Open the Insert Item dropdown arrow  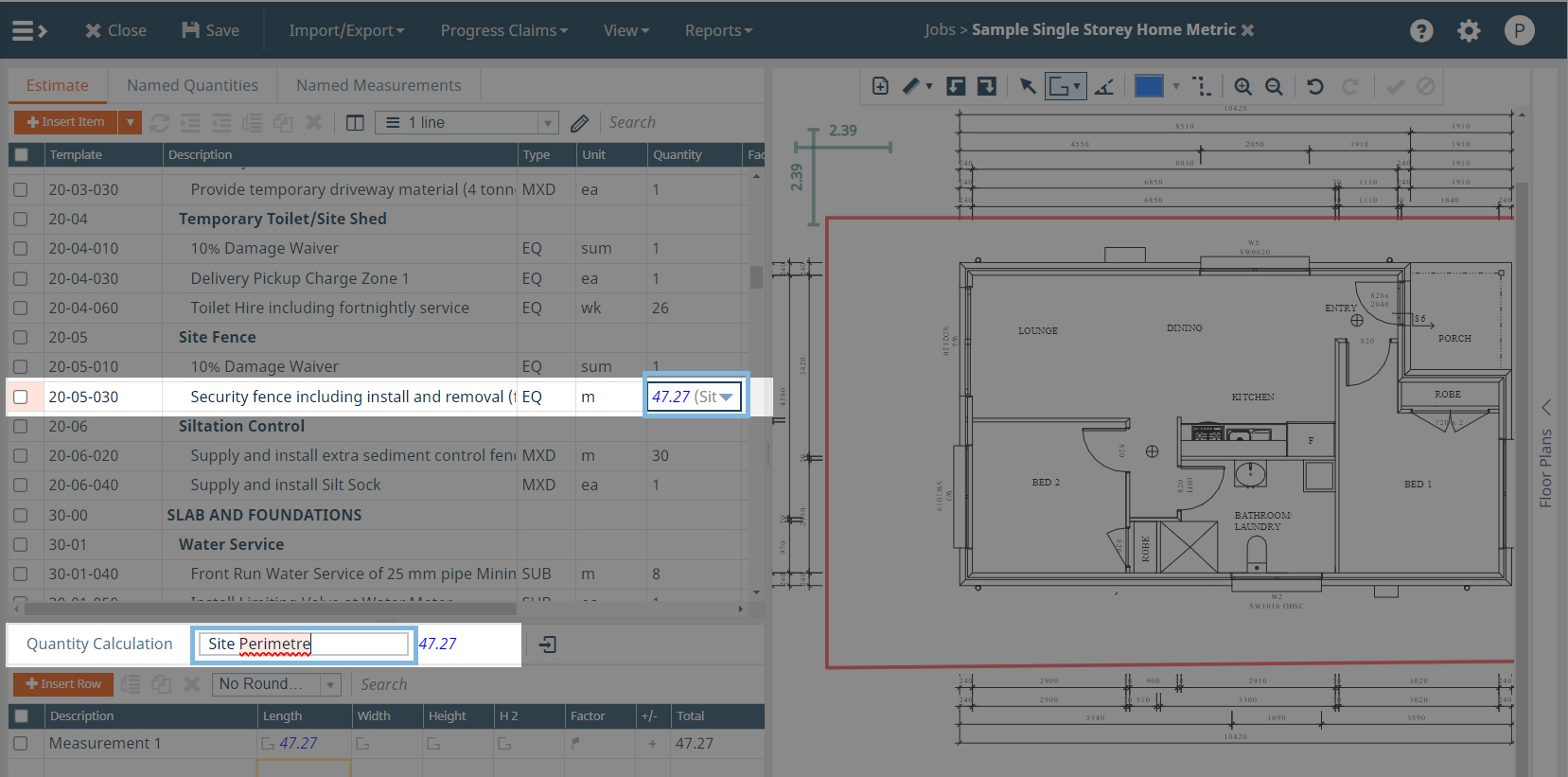pyautogui.click(x=131, y=122)
